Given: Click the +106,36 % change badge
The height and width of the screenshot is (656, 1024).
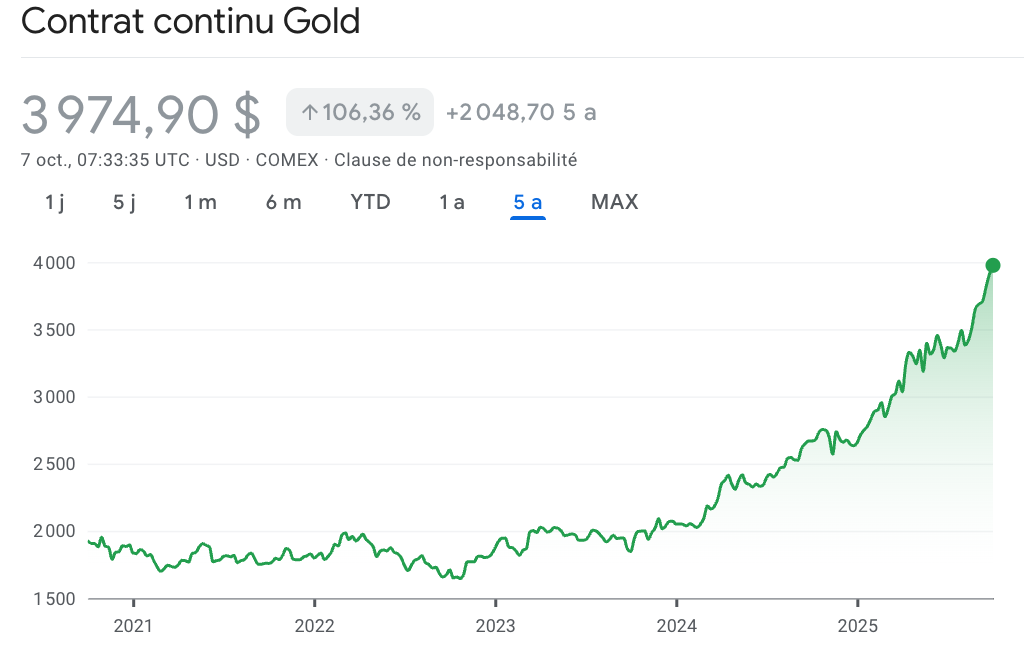Looking at the screenshot, I should click(360, 112).
